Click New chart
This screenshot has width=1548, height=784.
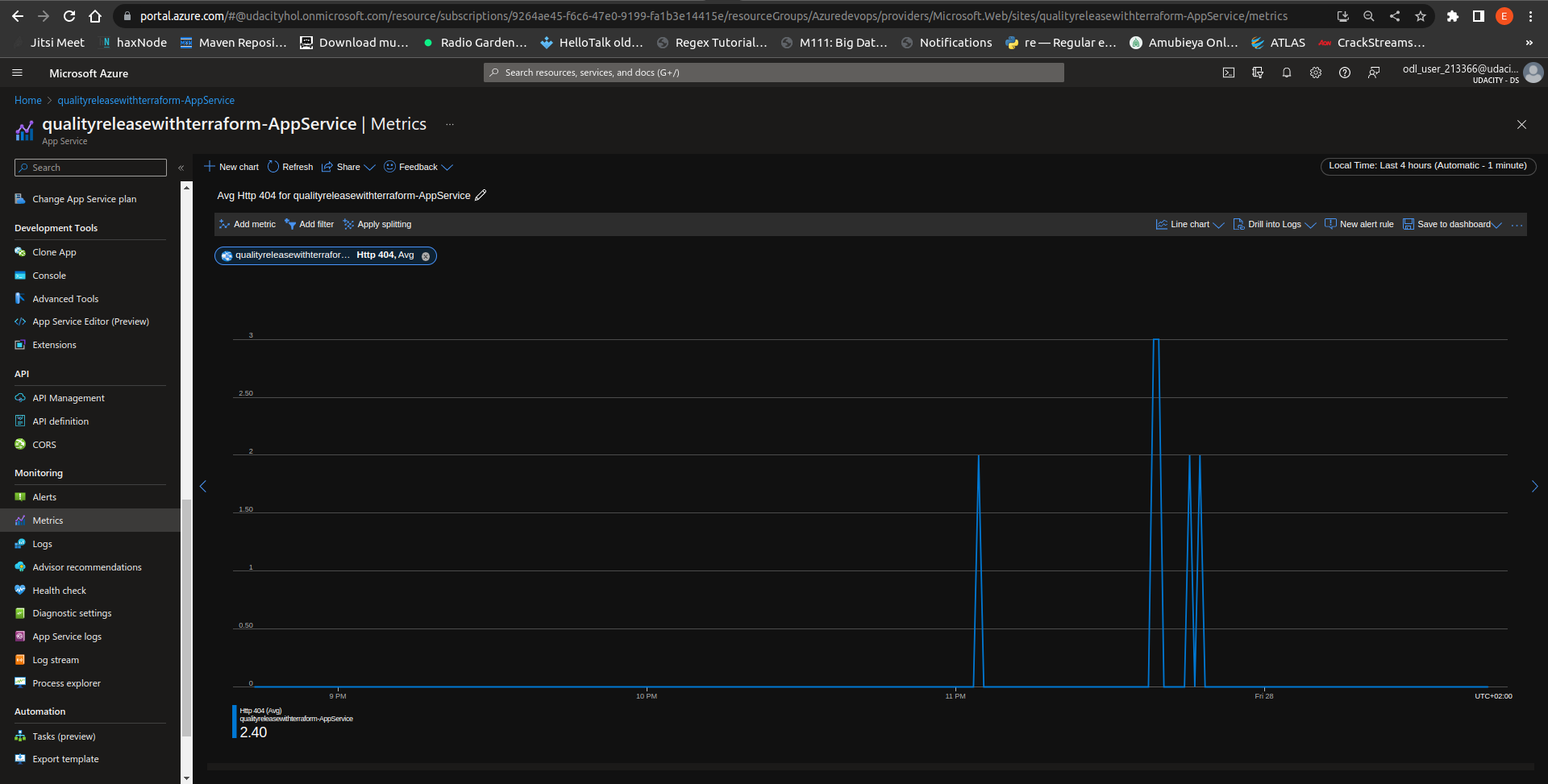pos(231,167)
